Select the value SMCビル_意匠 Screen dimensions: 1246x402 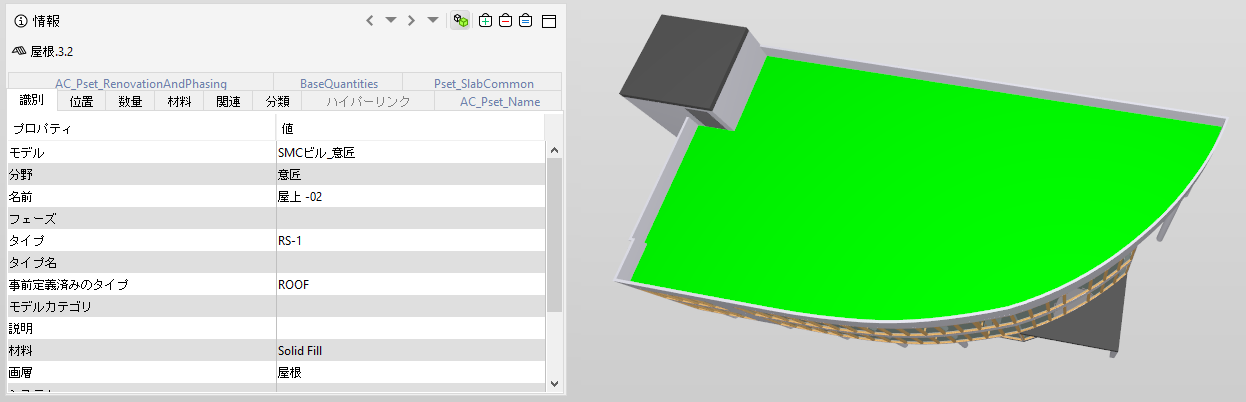(x=316, y=153)
